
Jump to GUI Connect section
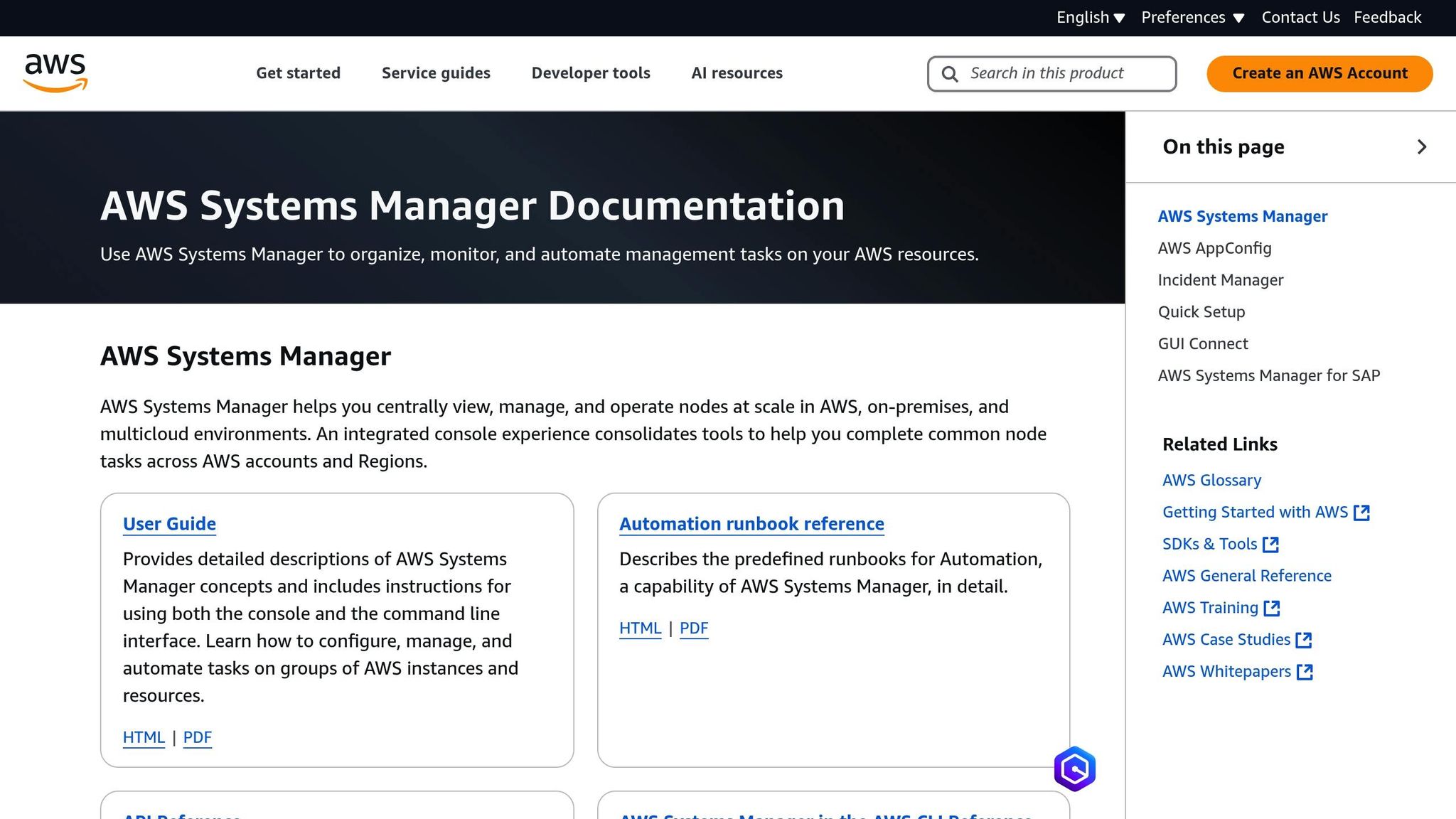(1202, 344)
